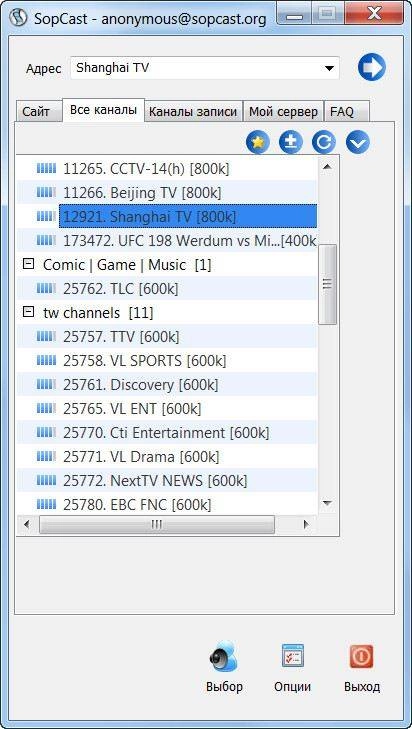Select channel 25758. VL SPORTS [600k]
This screenshot has height=729, width=412.
coord(145,360)
